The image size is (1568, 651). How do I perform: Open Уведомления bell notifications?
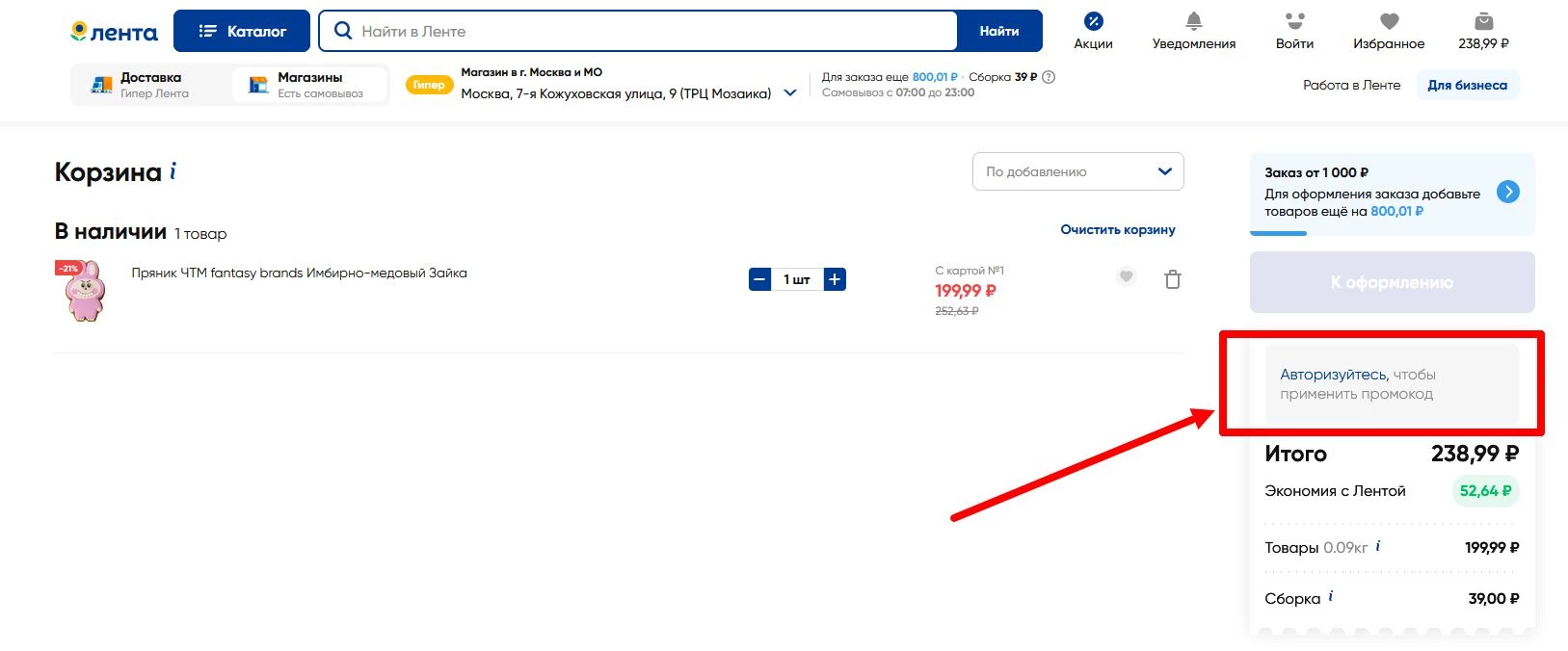click(1193, 22)
